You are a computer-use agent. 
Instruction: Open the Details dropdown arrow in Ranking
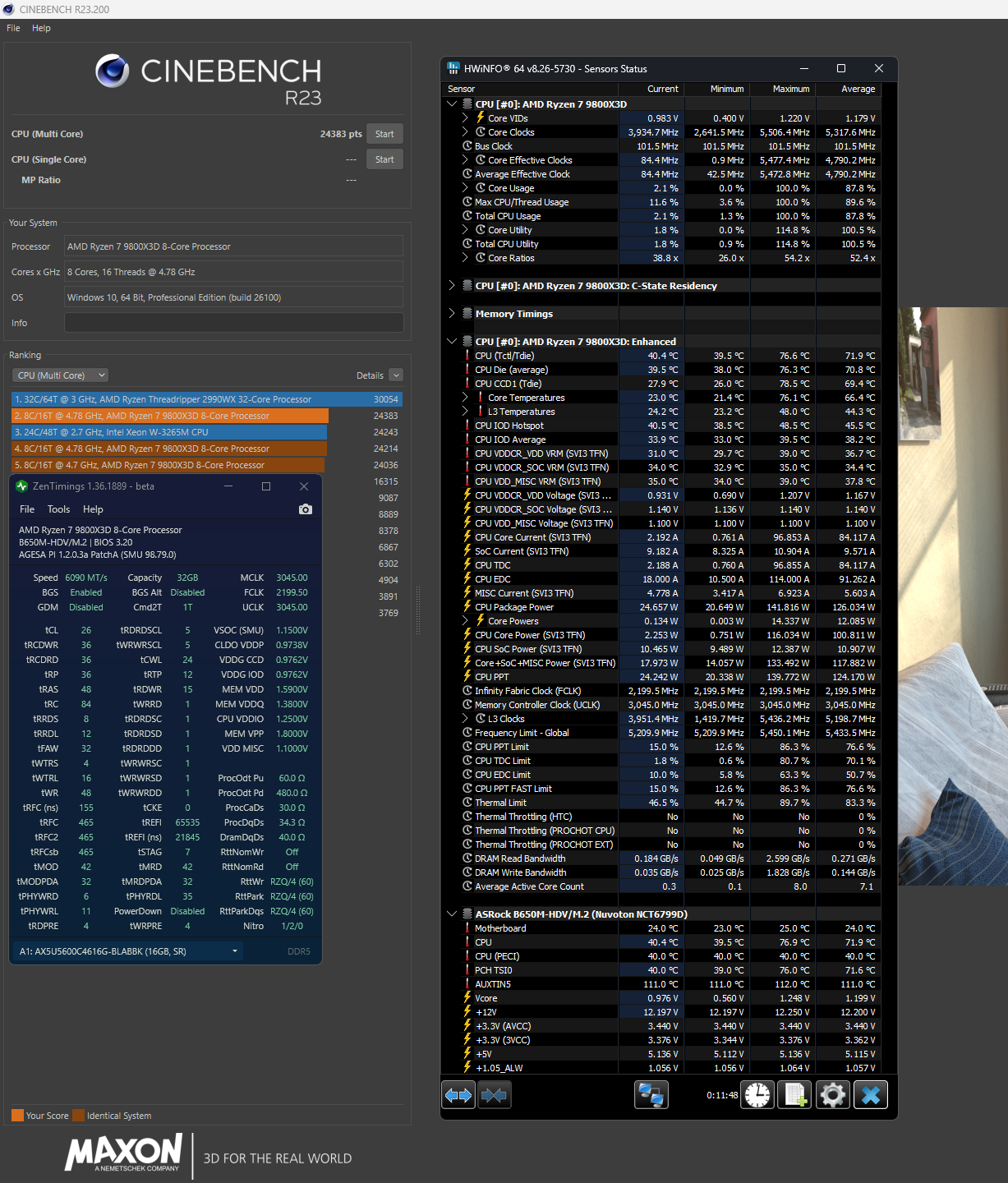coord(396,375)
